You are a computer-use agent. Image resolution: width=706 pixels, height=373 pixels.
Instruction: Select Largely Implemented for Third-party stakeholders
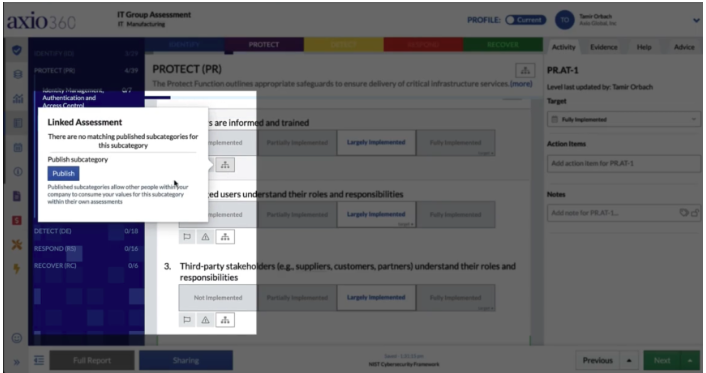(376, 298)
